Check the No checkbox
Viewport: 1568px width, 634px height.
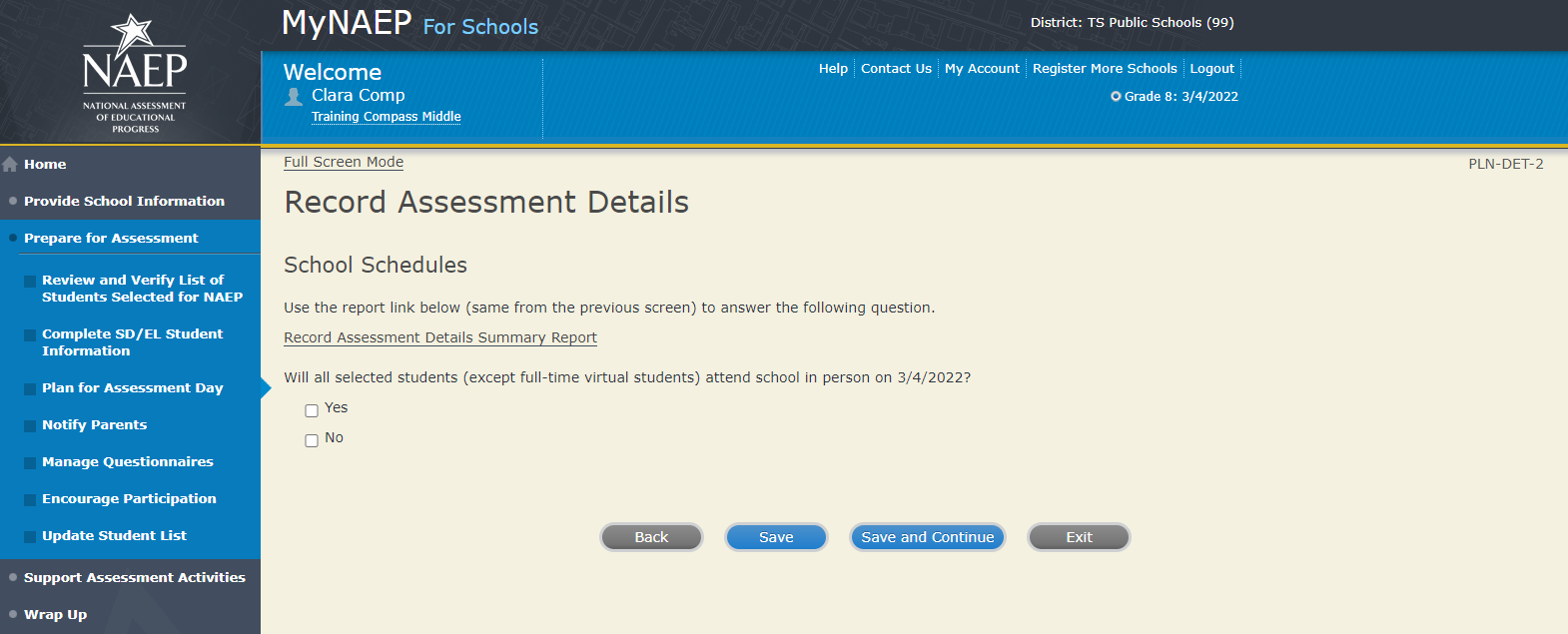pyautogui.click(x=312, y=440)
